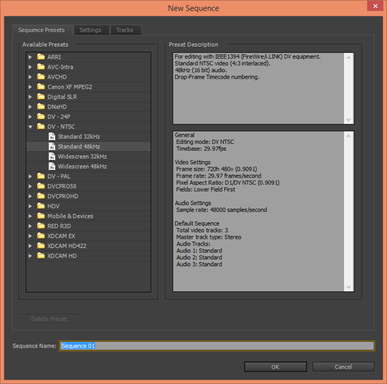Screen dimensions: 387x384
Task: Expand the ARRI presets folder arrow
Action: point(30,57)
